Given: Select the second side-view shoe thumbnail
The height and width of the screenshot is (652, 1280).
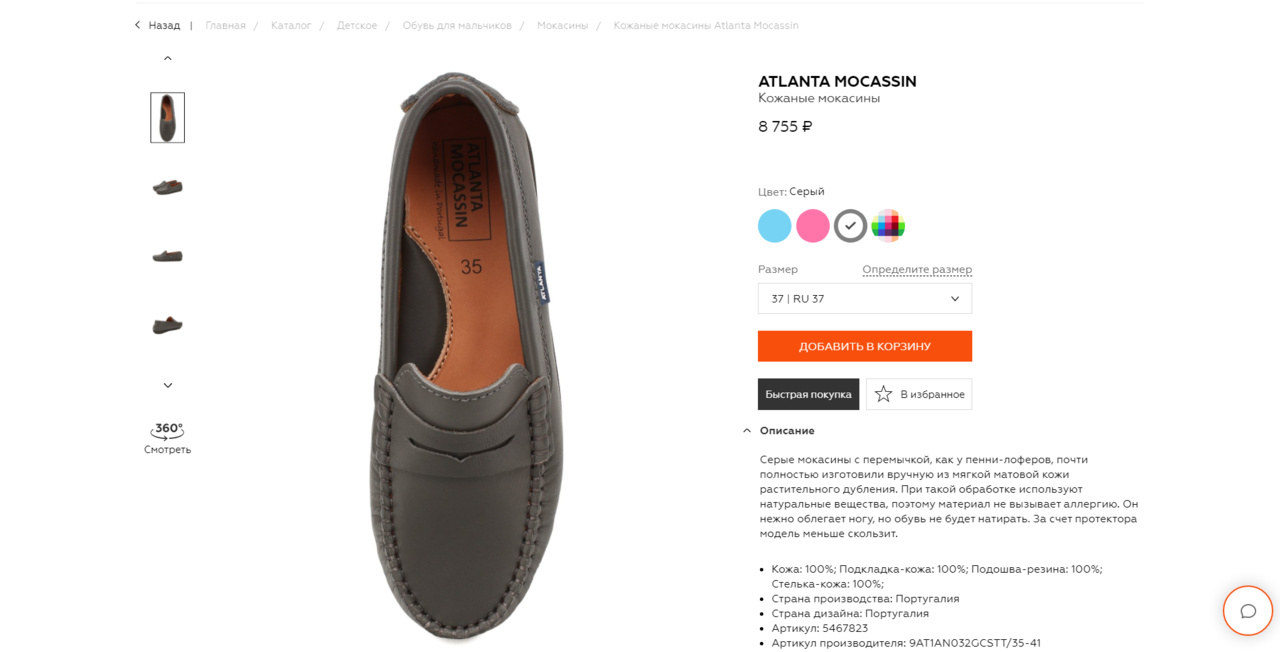Looking at the screenshot, I should point(167,256).
